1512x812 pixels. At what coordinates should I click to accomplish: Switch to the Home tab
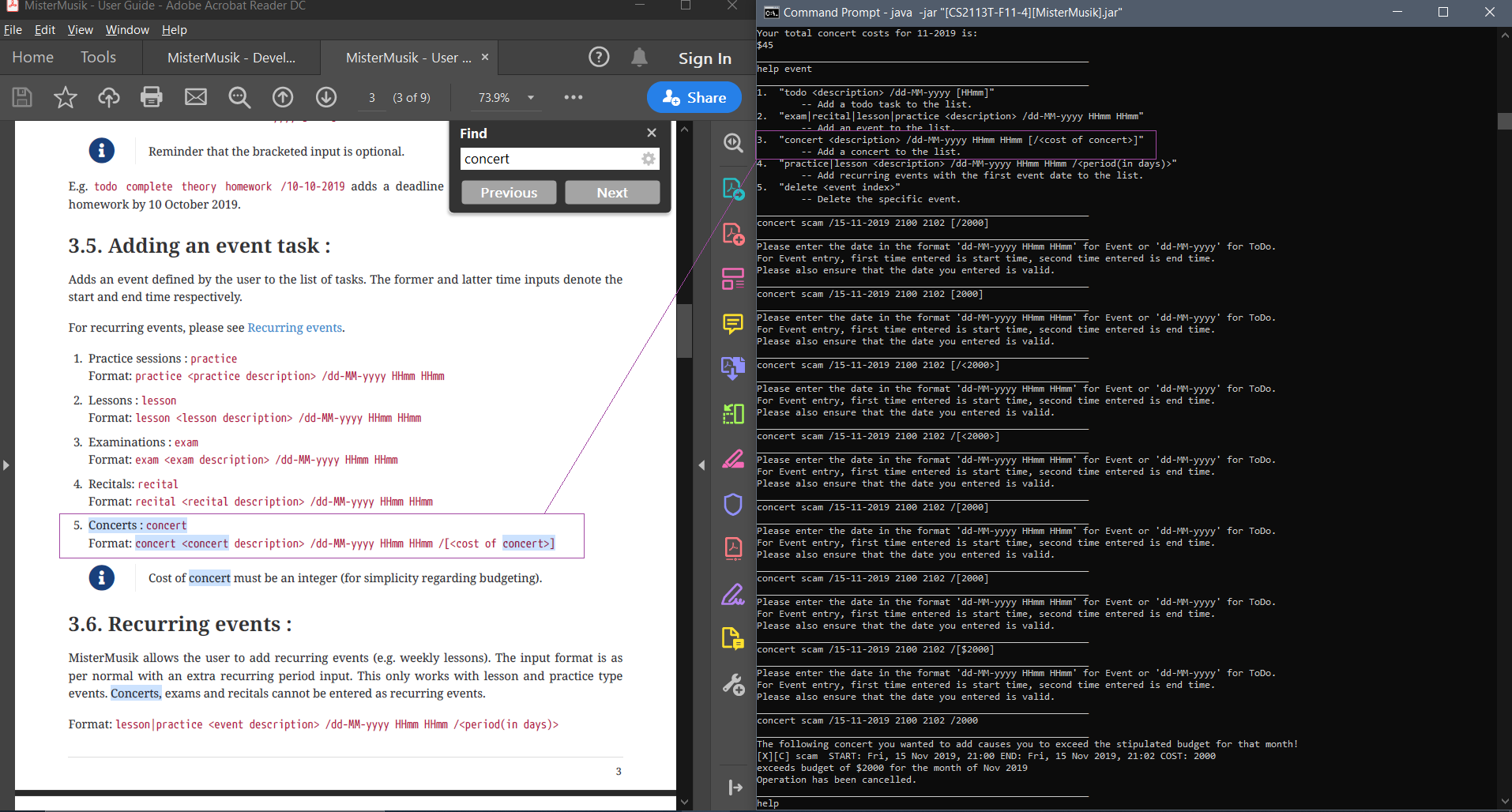33,57
